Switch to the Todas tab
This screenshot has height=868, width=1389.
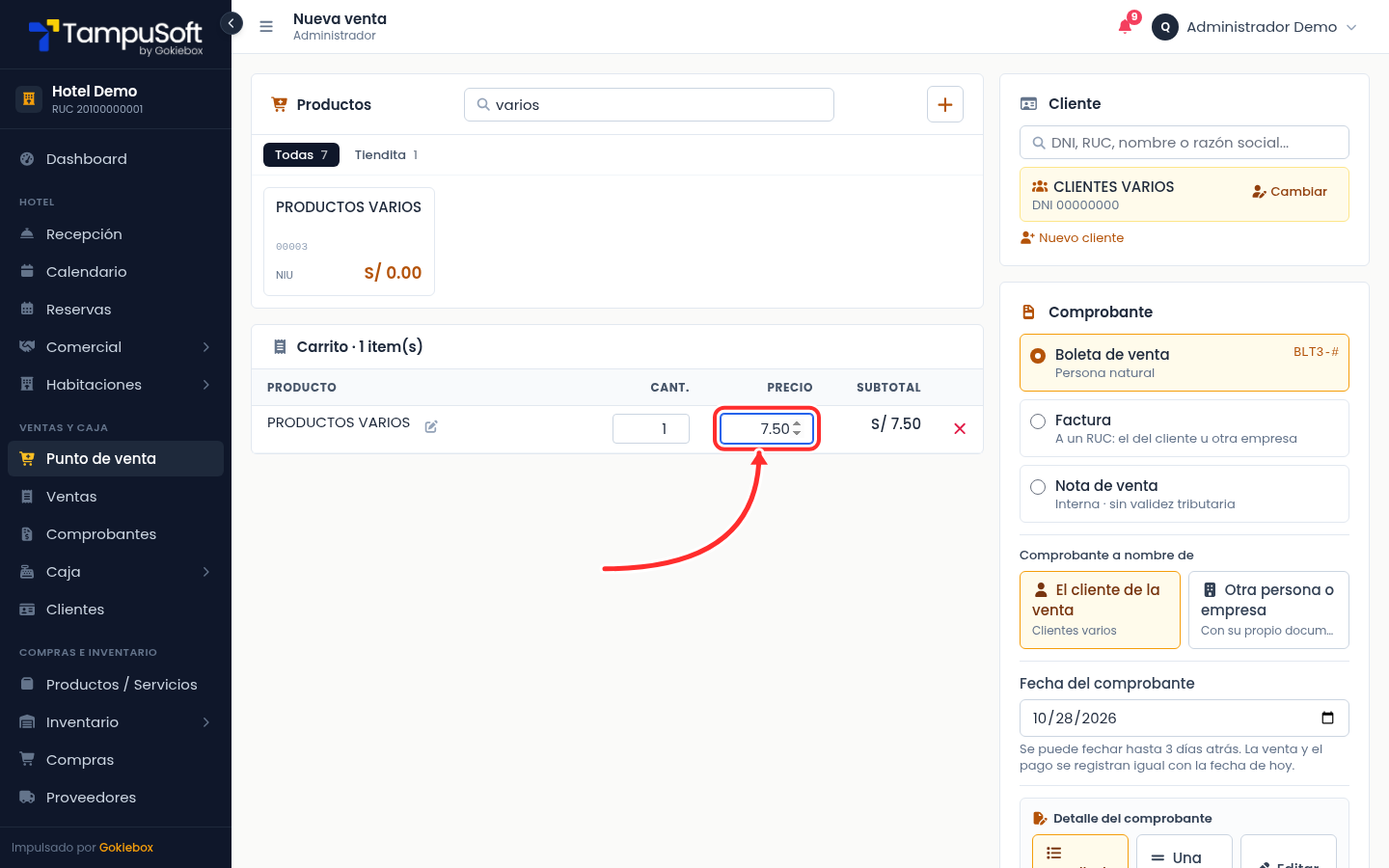(x=301, y=155)
